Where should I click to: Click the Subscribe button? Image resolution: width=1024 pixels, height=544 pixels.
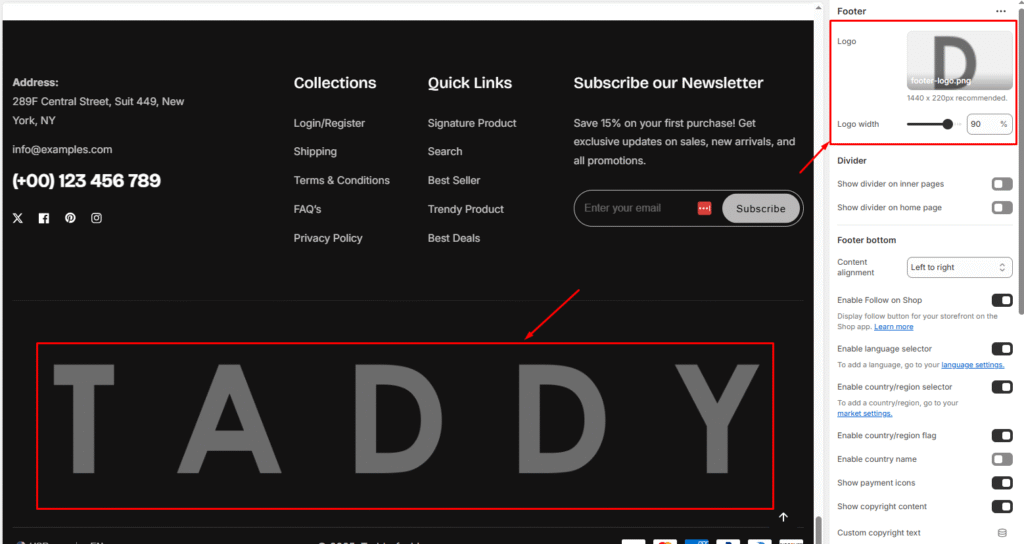click(761, 209)
